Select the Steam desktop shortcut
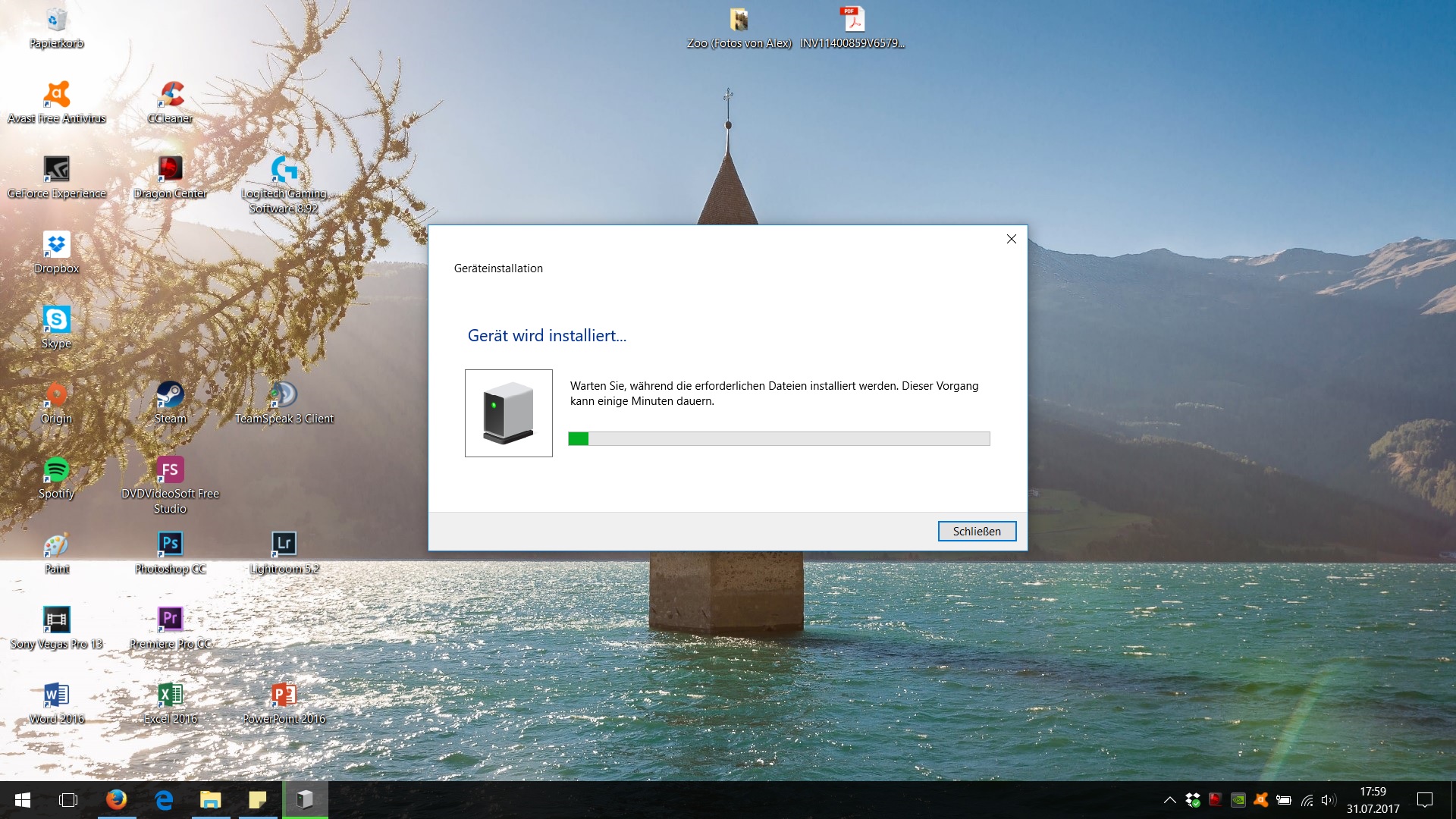The image size is (1456, 819). tap(171, 394)
